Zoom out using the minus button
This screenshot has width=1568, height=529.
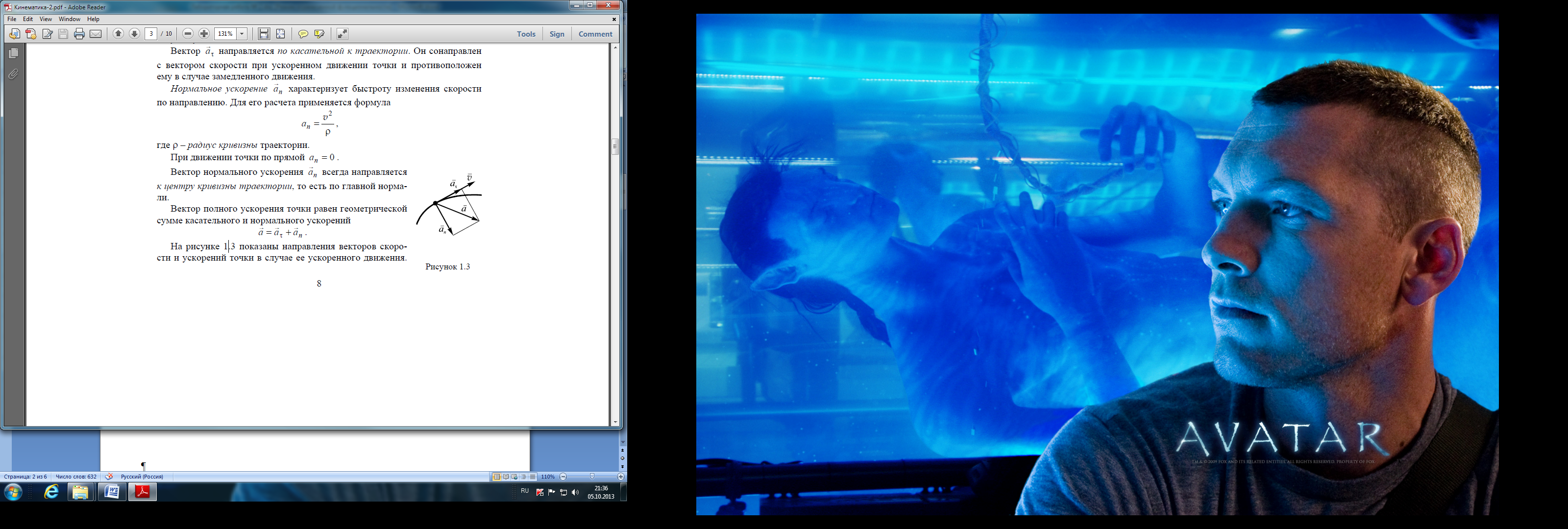tap(188, 34)
